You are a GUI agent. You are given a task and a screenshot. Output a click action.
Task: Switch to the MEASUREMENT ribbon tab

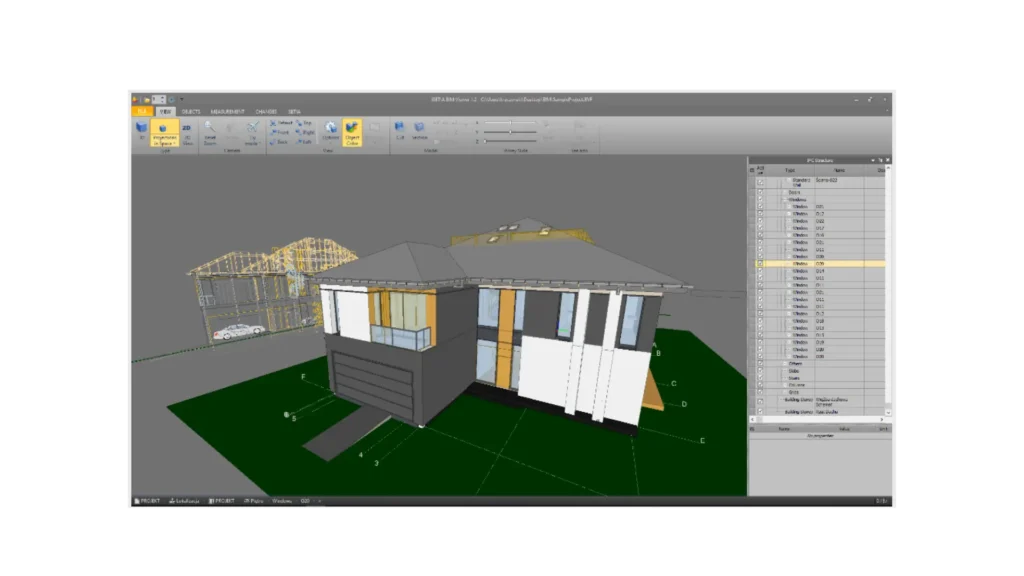[228, 111]
